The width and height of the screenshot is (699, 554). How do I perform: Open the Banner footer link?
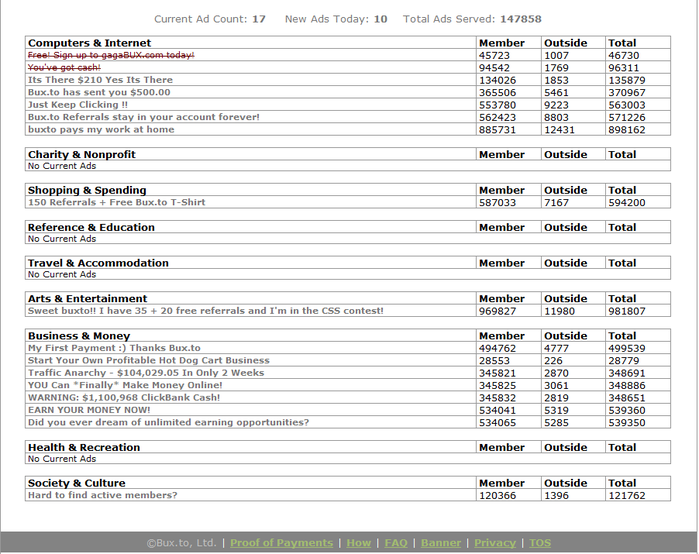point(441,543)
